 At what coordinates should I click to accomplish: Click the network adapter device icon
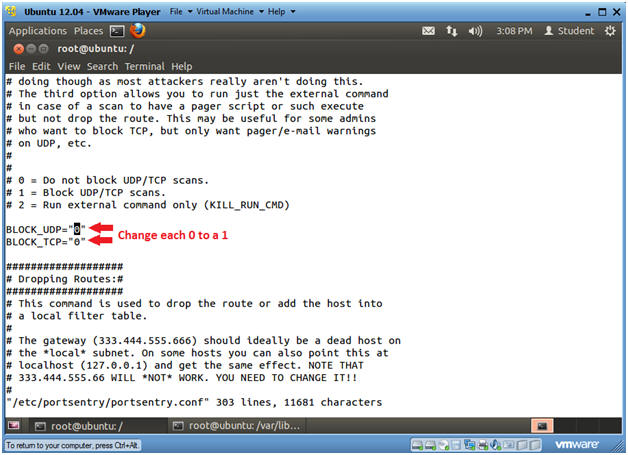coord(469,445)
